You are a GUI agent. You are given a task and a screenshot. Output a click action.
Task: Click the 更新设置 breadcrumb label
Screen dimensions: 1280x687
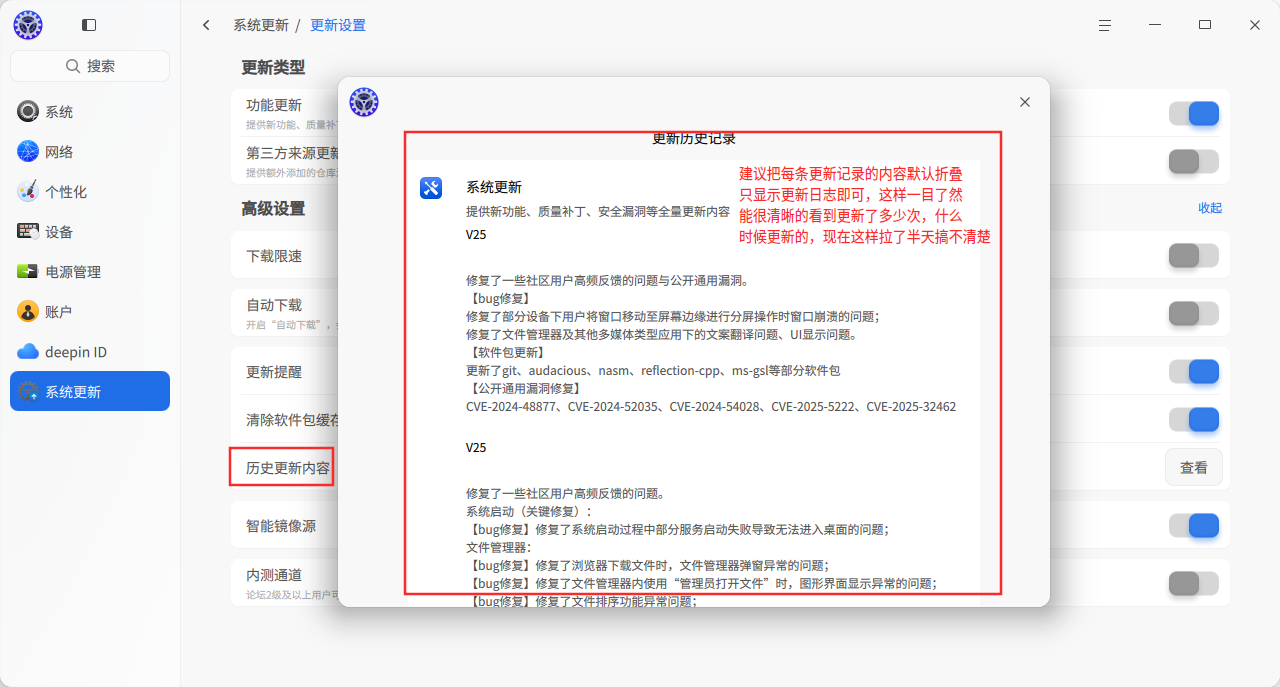coord(338,25)
